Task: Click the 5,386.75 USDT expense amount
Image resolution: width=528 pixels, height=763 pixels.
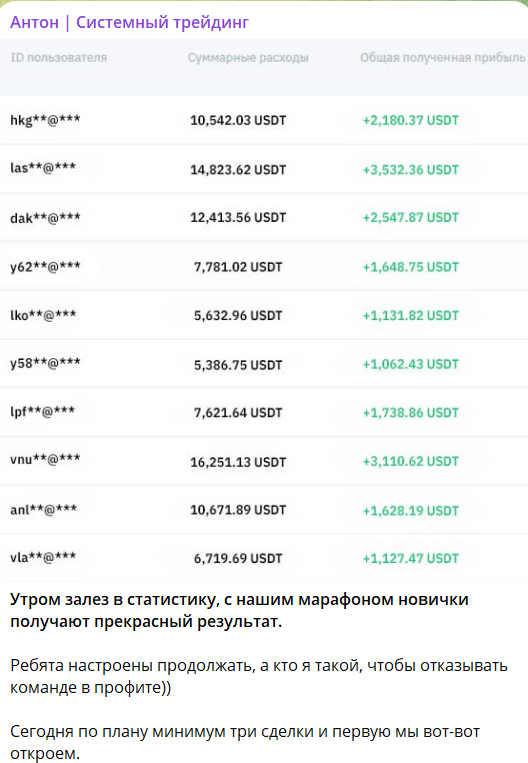Action: [238, 365]
